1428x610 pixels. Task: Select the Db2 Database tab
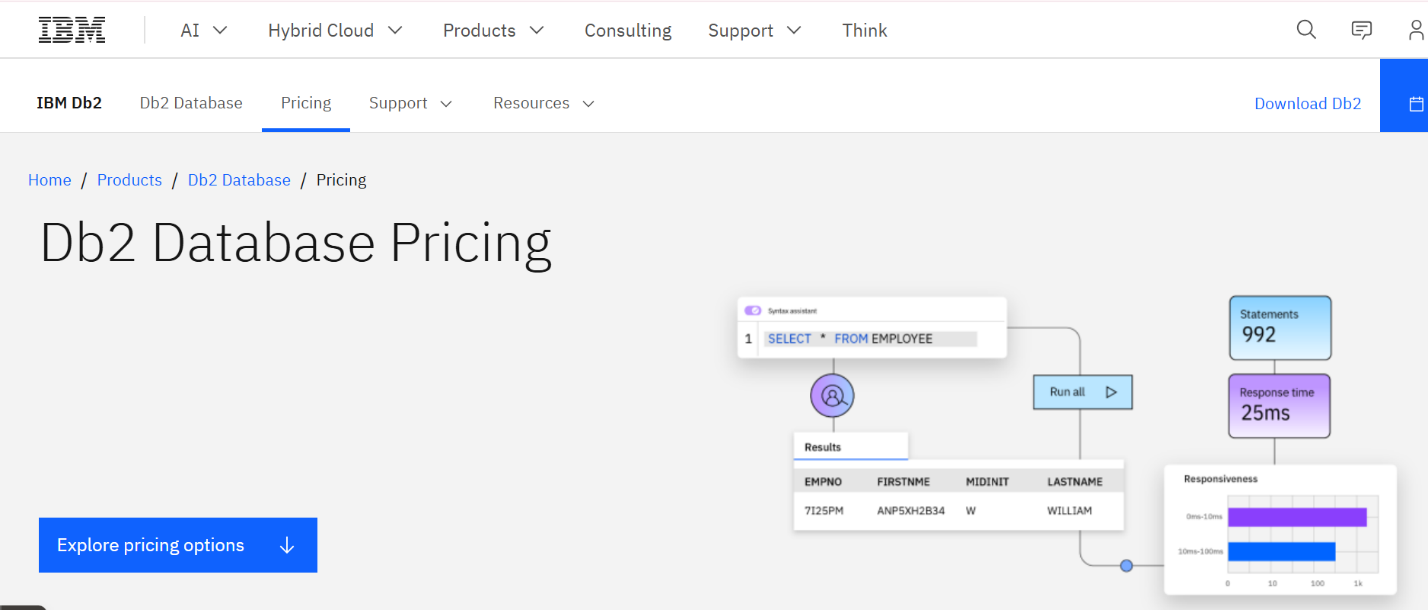coord(191,103)
